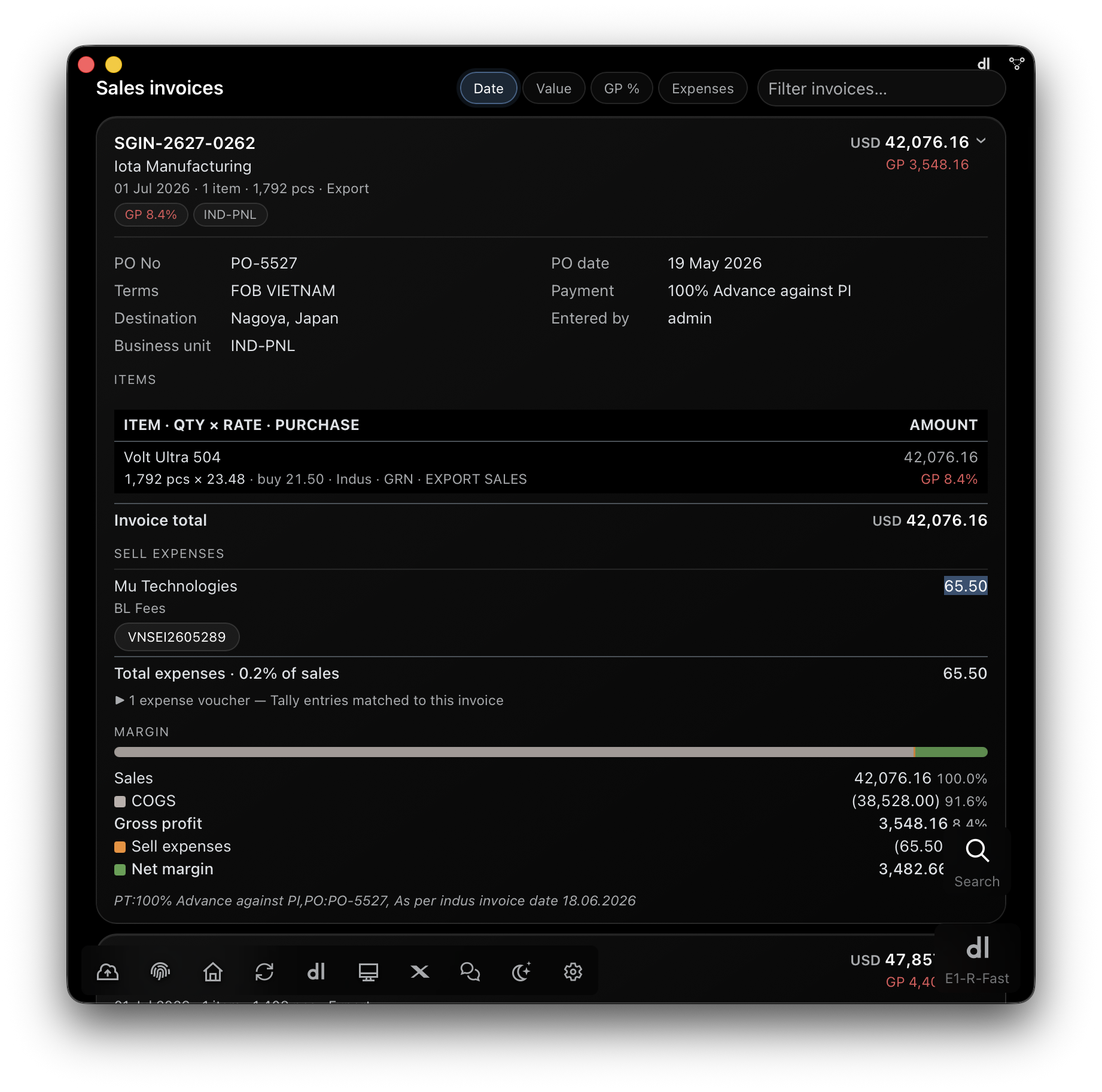The height and width of the screenshot is (1092, 1102).
Task: Sort invoices by Value
Action: pyautogui.click(x=553, y=89)
